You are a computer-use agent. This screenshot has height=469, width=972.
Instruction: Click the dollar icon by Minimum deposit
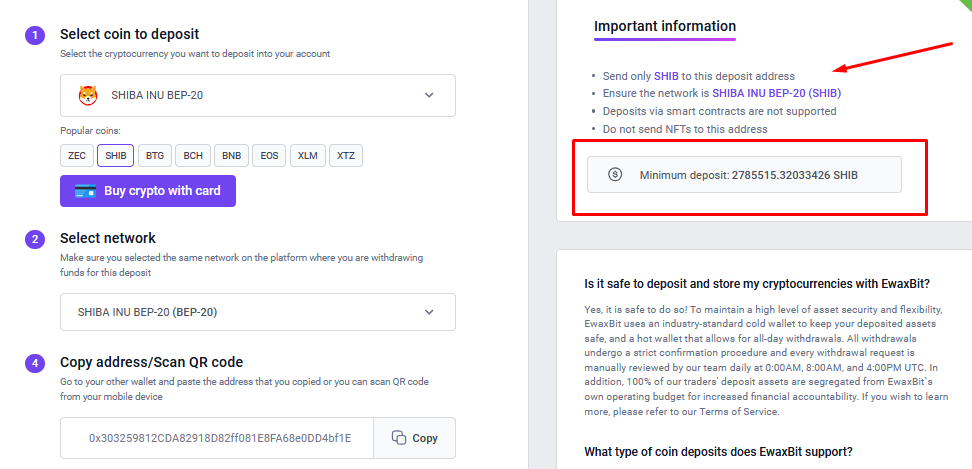point(616,175)
